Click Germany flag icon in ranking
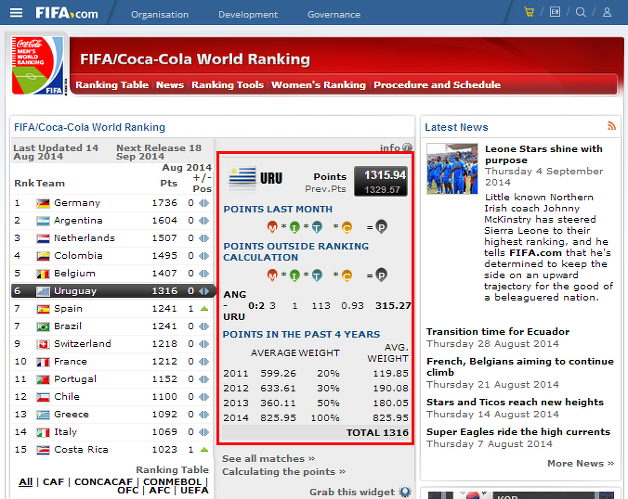628x499 pixels. point(43,203)
